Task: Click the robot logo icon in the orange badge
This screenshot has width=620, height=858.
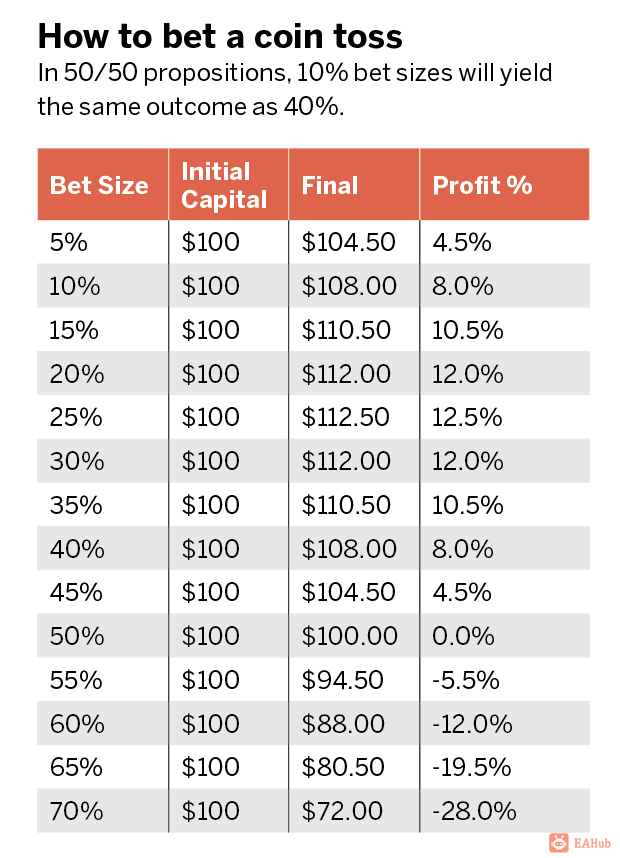Action: 561,843
